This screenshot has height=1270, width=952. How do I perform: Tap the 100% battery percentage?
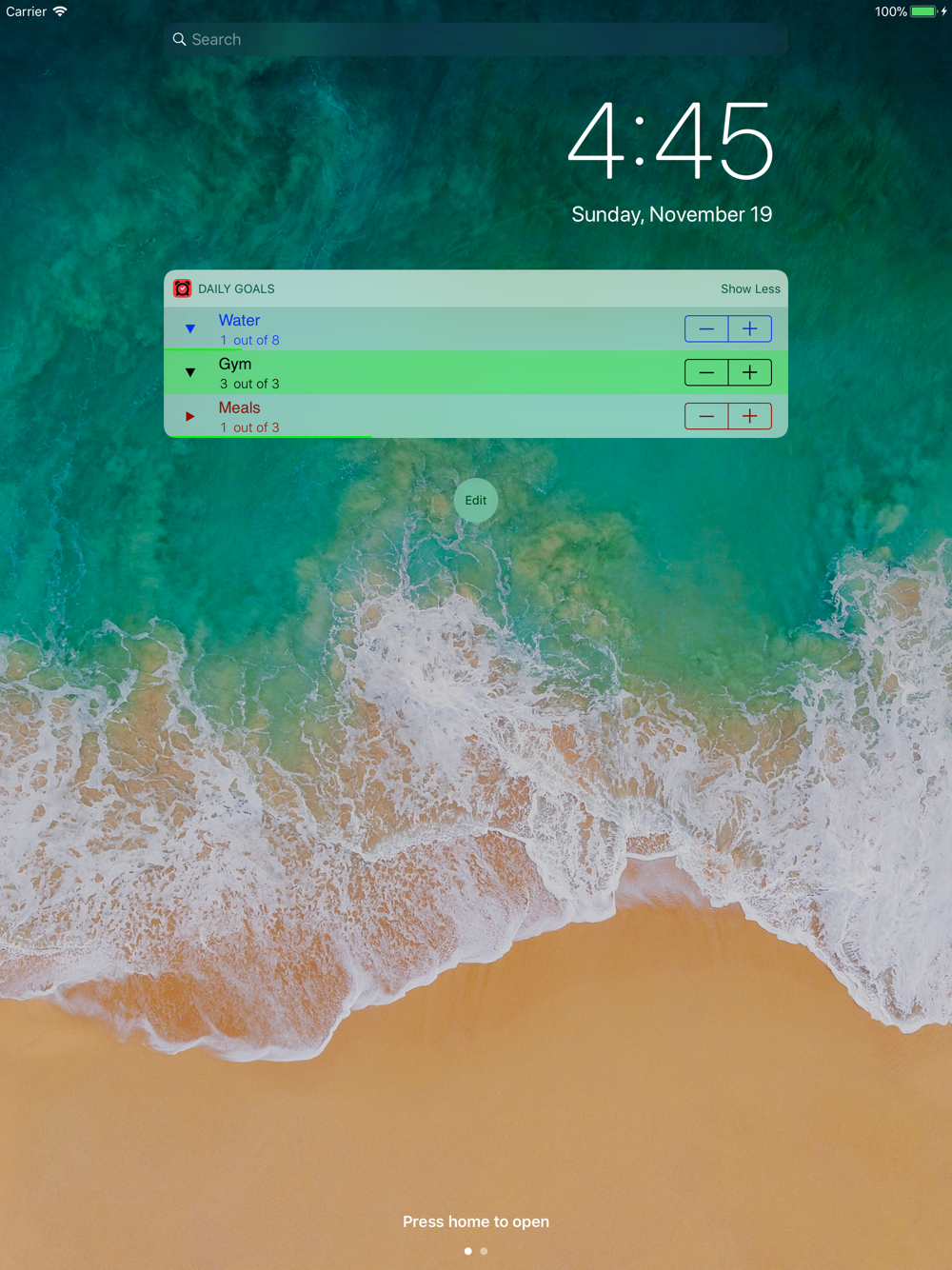(x=891, y=11)
